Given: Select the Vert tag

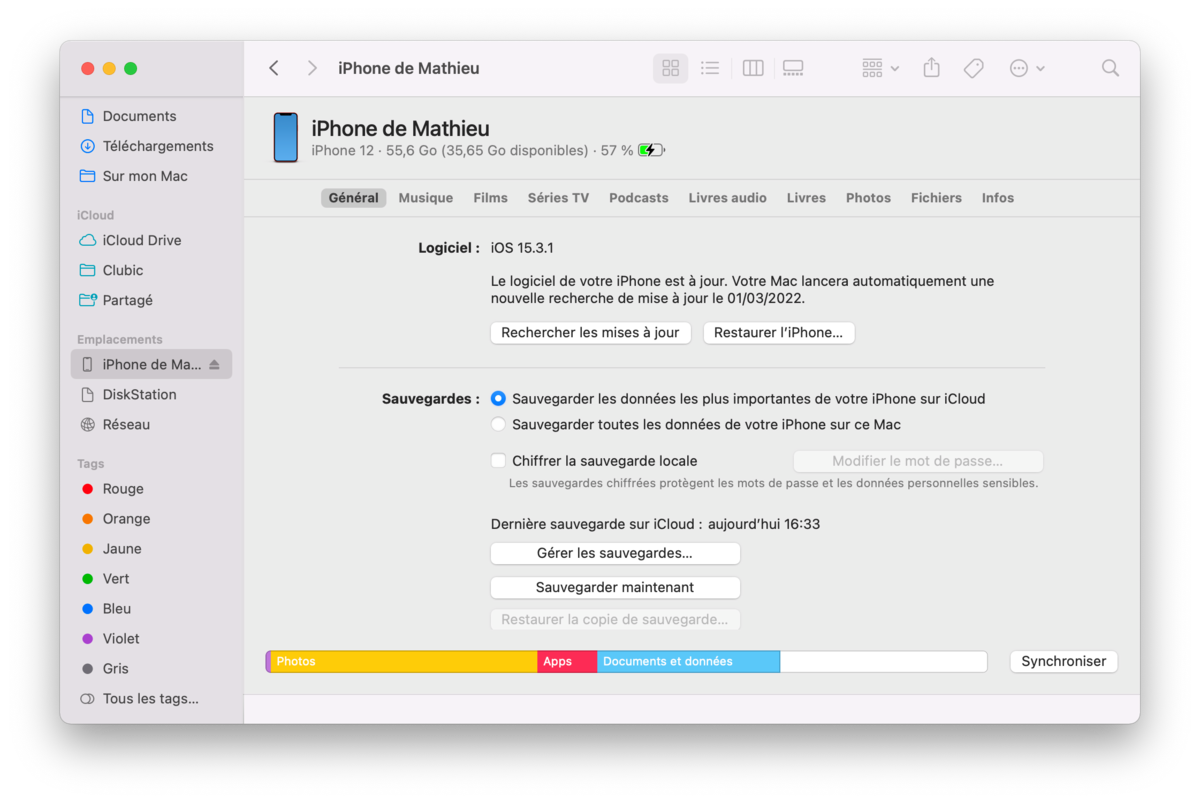Looking at the screenshot, I should [x=116, y=579].
